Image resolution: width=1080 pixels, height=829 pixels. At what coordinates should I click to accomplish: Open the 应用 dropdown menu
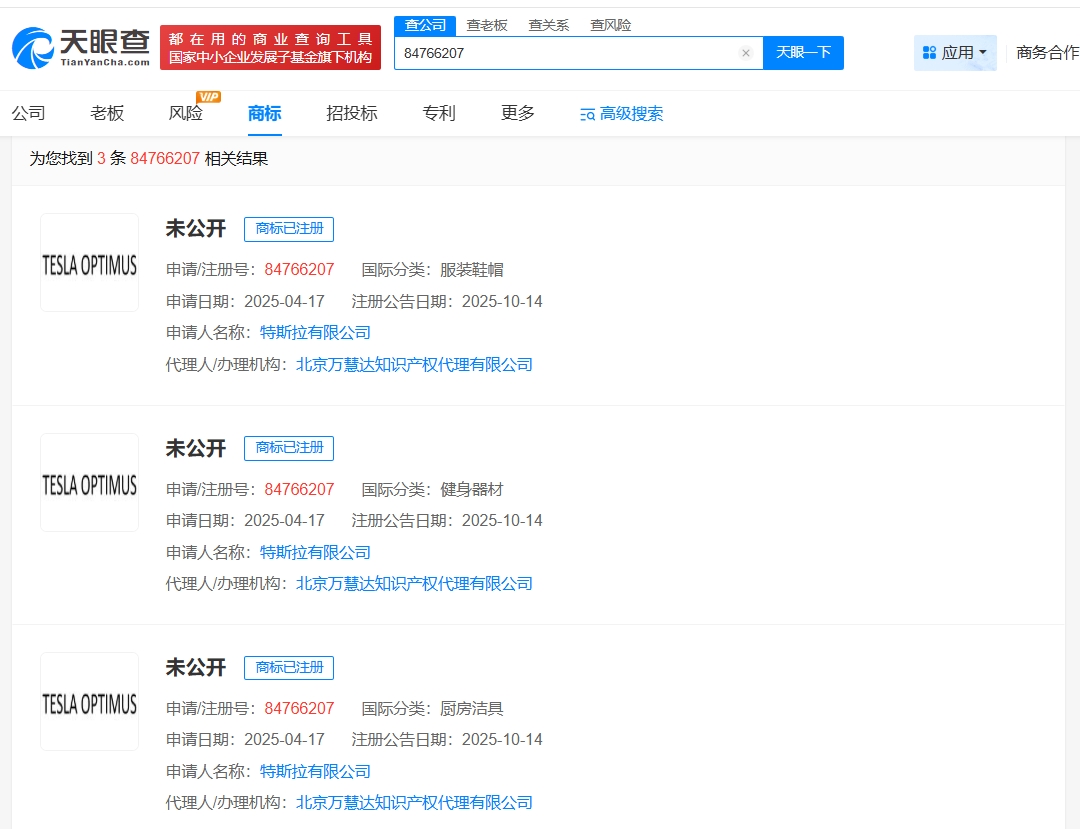click(963, 51)
